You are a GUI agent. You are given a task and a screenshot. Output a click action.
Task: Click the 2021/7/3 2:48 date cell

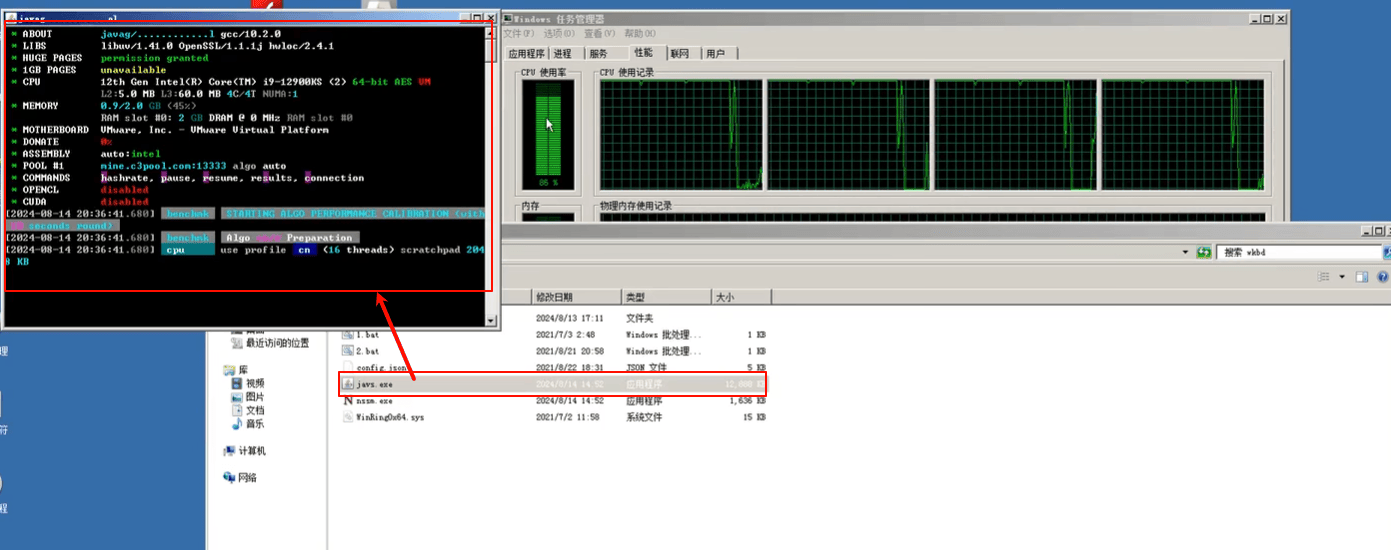click(565, 334)
